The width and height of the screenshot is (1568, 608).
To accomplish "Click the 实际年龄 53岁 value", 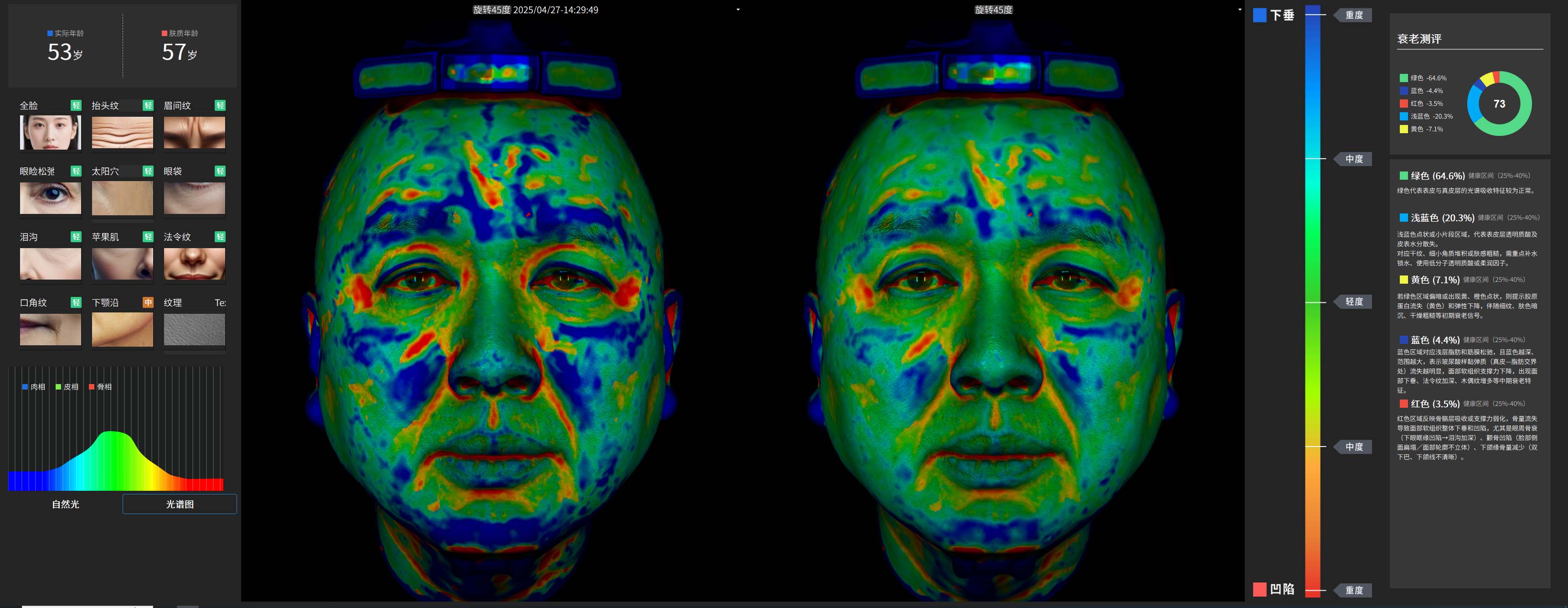I will click(65, 52).
